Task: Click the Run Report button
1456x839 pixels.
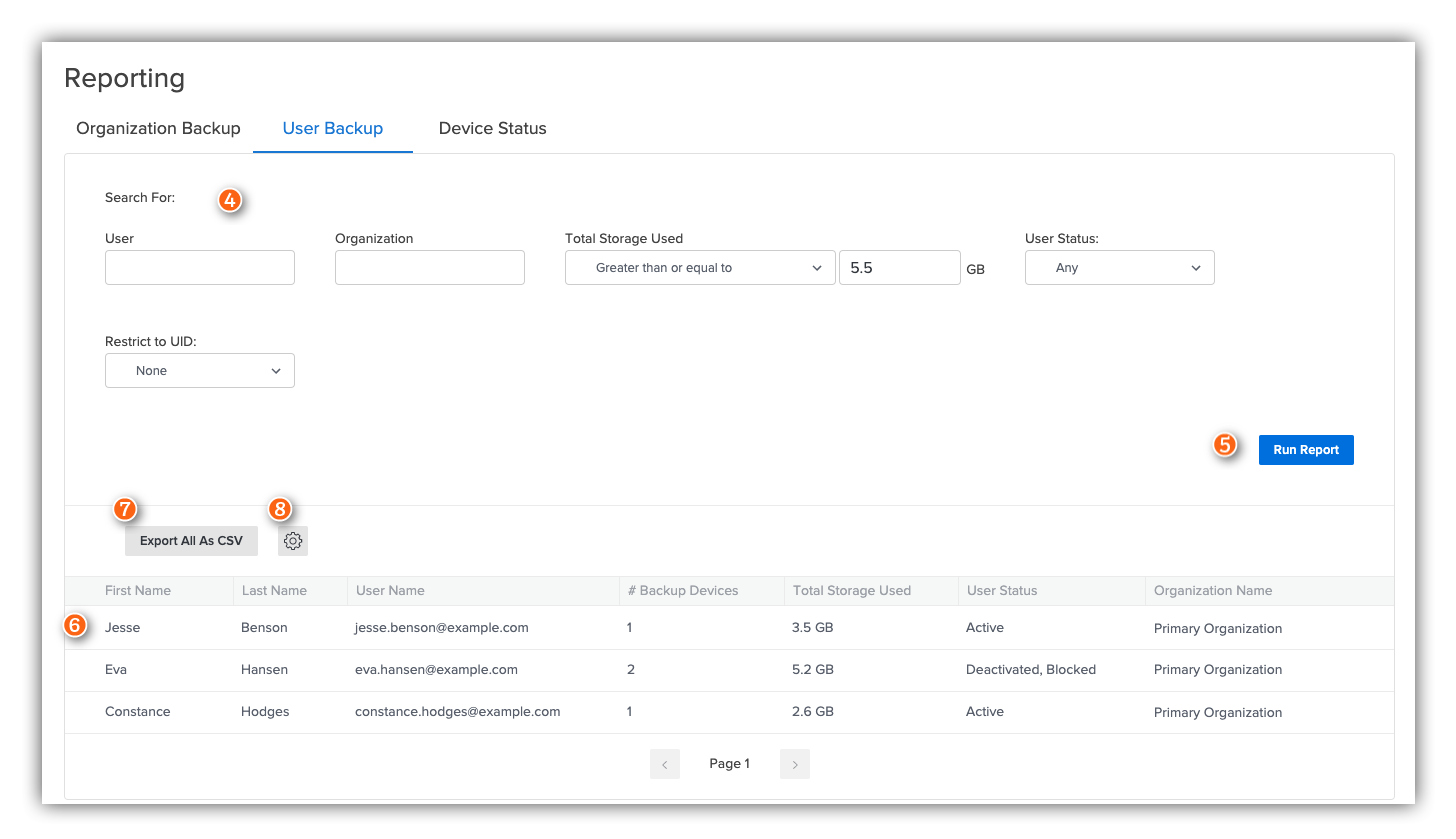Action: tap(1305, 450)
